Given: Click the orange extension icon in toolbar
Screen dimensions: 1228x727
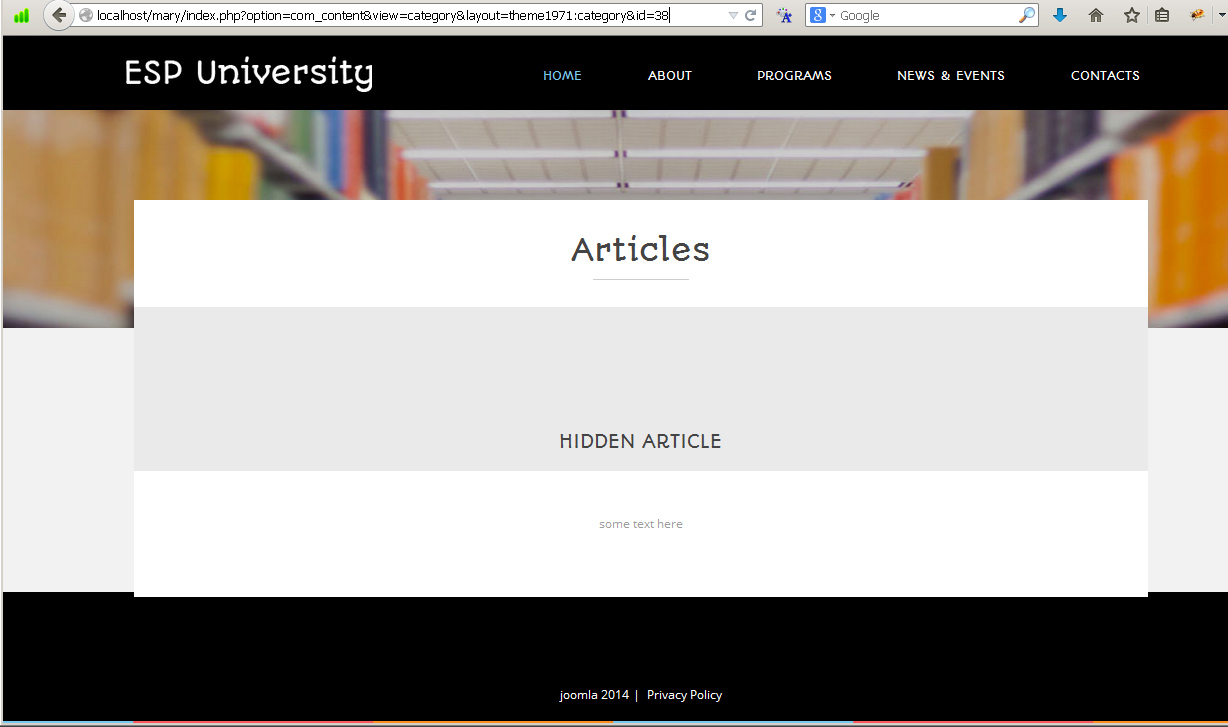Looking at the screenshot, I should pyautogui.click(x=1196, y=16).
